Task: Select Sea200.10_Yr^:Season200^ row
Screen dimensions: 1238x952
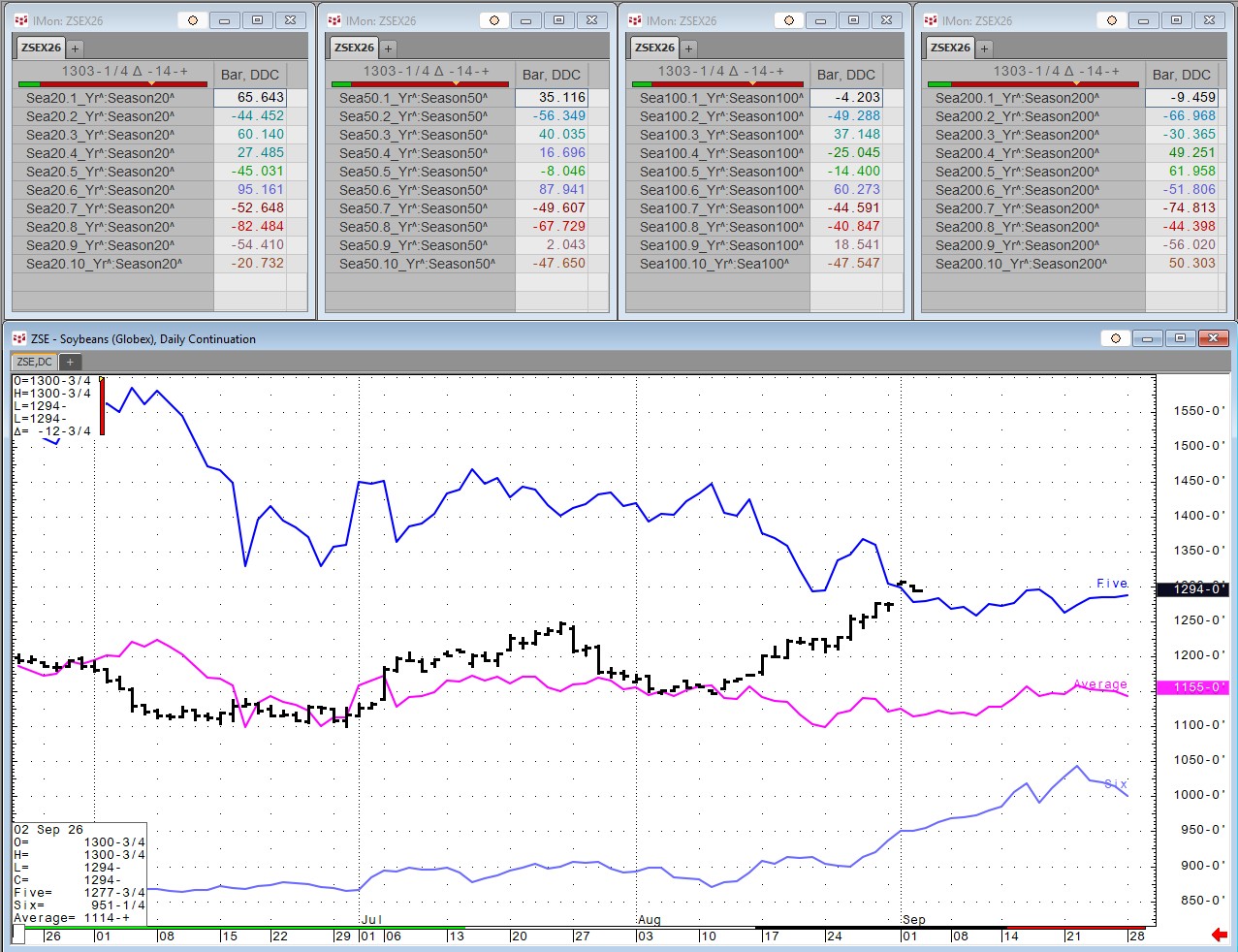Action: point(1034,264)
